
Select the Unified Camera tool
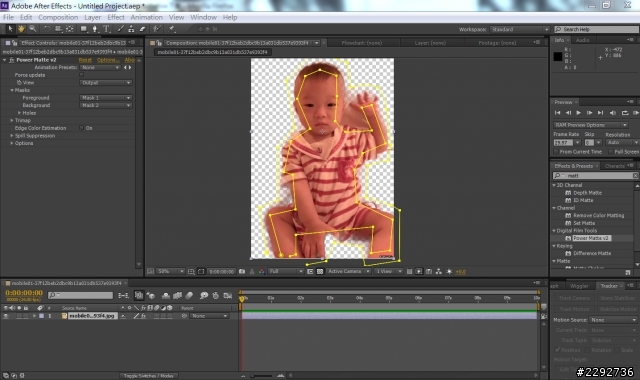[58, 29]
